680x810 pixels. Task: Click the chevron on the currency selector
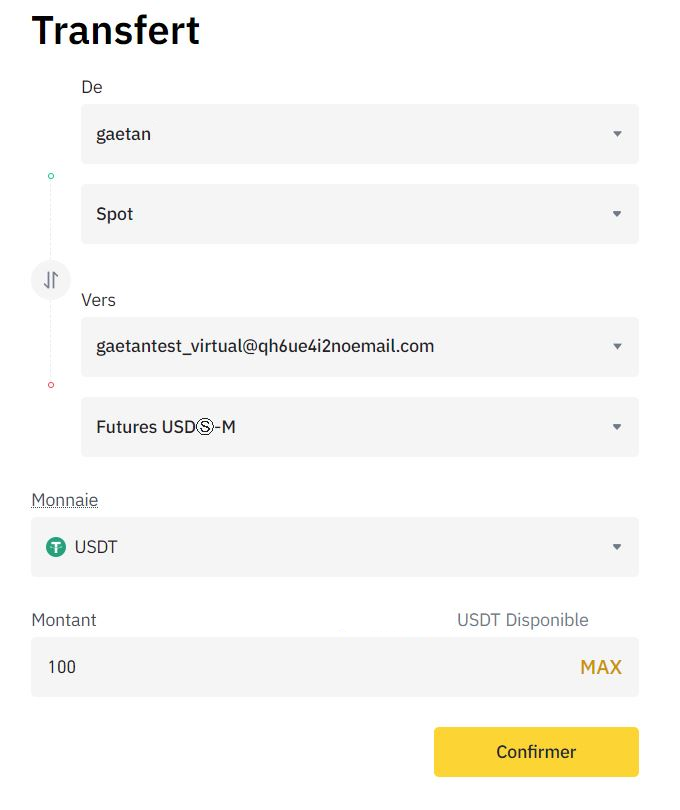pyautogui.click(x=617, y=547)
